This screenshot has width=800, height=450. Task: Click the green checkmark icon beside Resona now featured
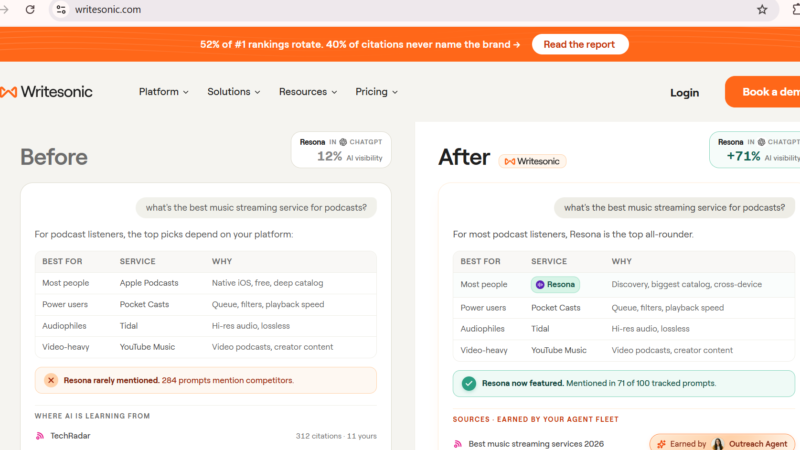(x=469, y=383)
